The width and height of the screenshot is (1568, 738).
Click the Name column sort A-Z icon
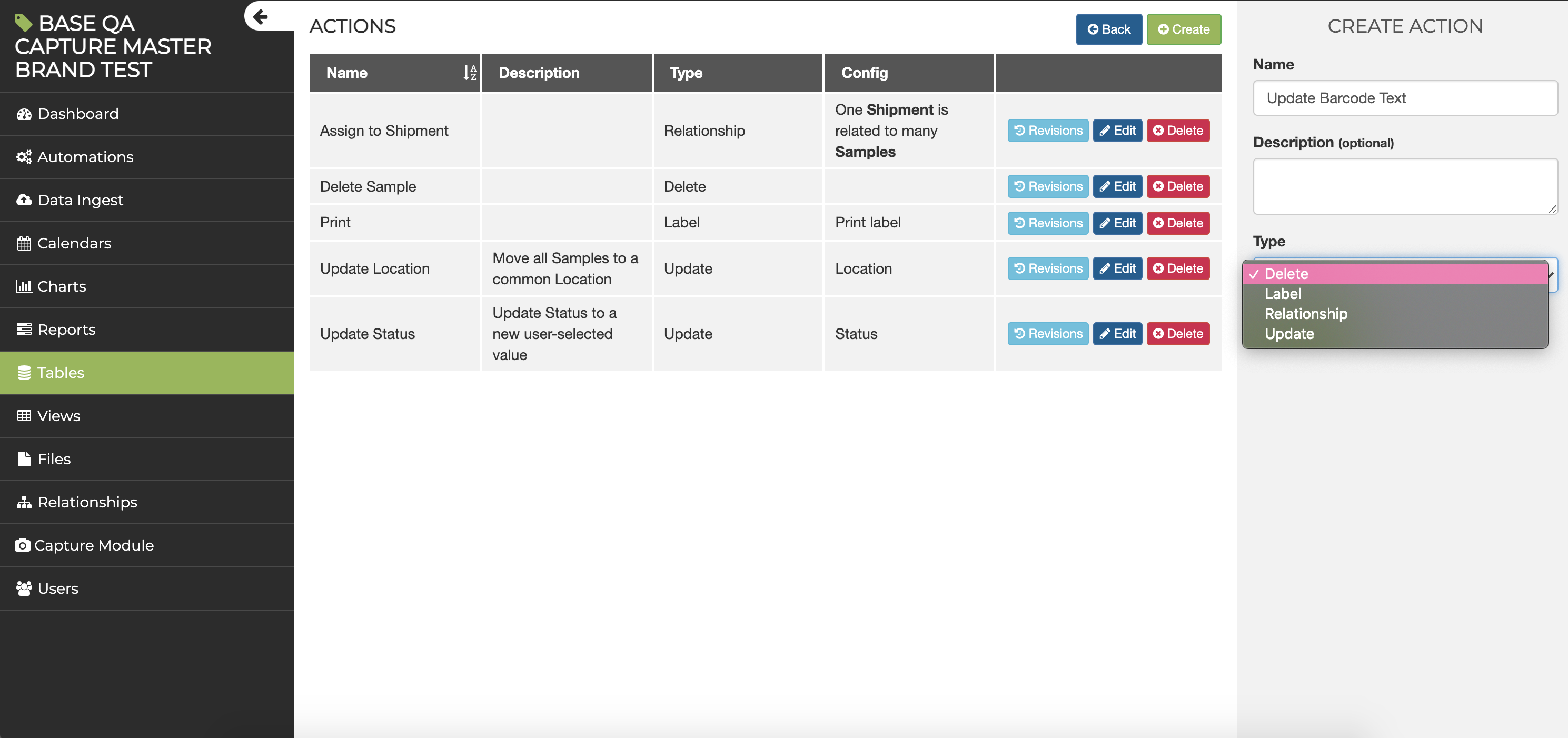(x=469, y=73)
